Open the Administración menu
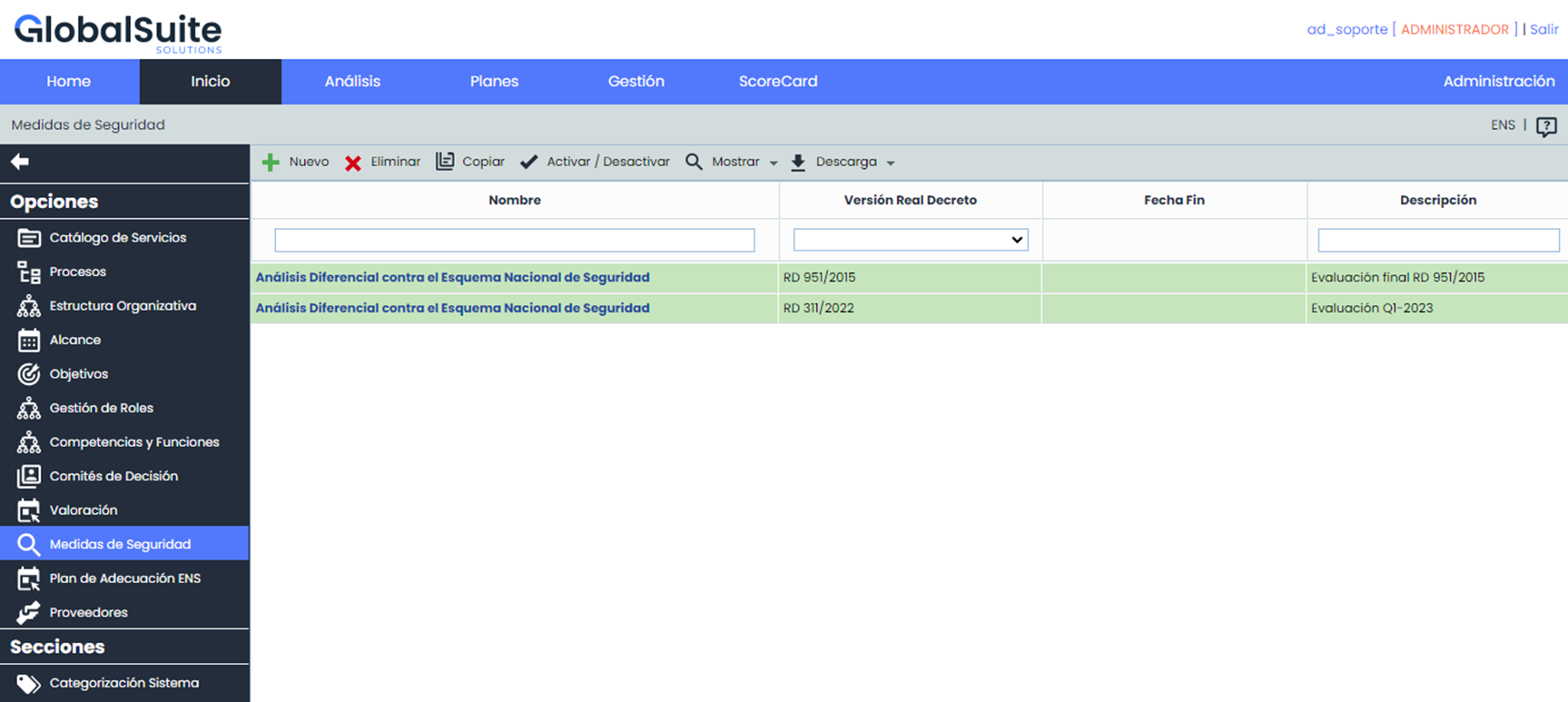The image size is (1568, 702). click(x=1498, y=82)
